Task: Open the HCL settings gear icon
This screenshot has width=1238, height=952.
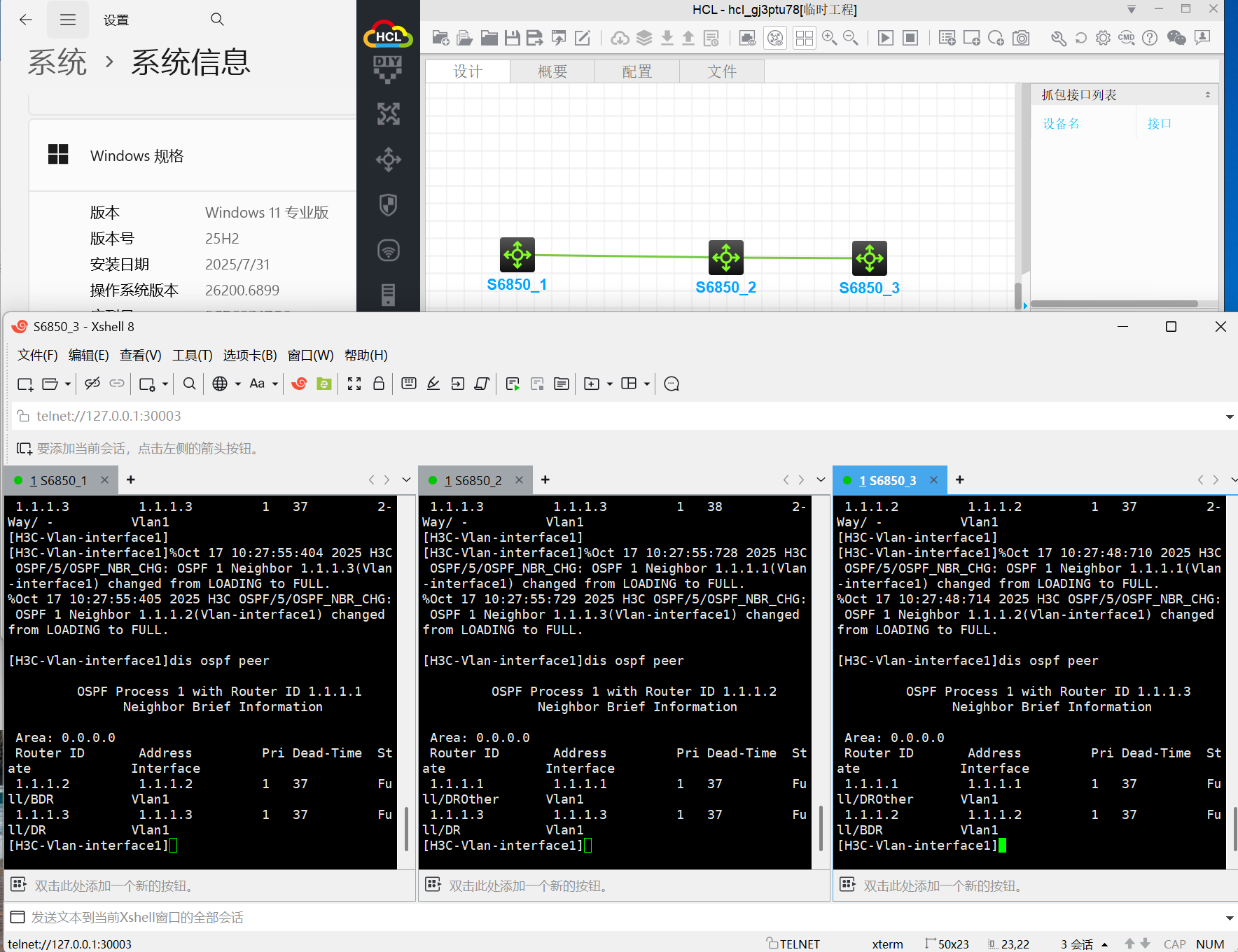Action: pyautogui.click(x=1103, y=38)
